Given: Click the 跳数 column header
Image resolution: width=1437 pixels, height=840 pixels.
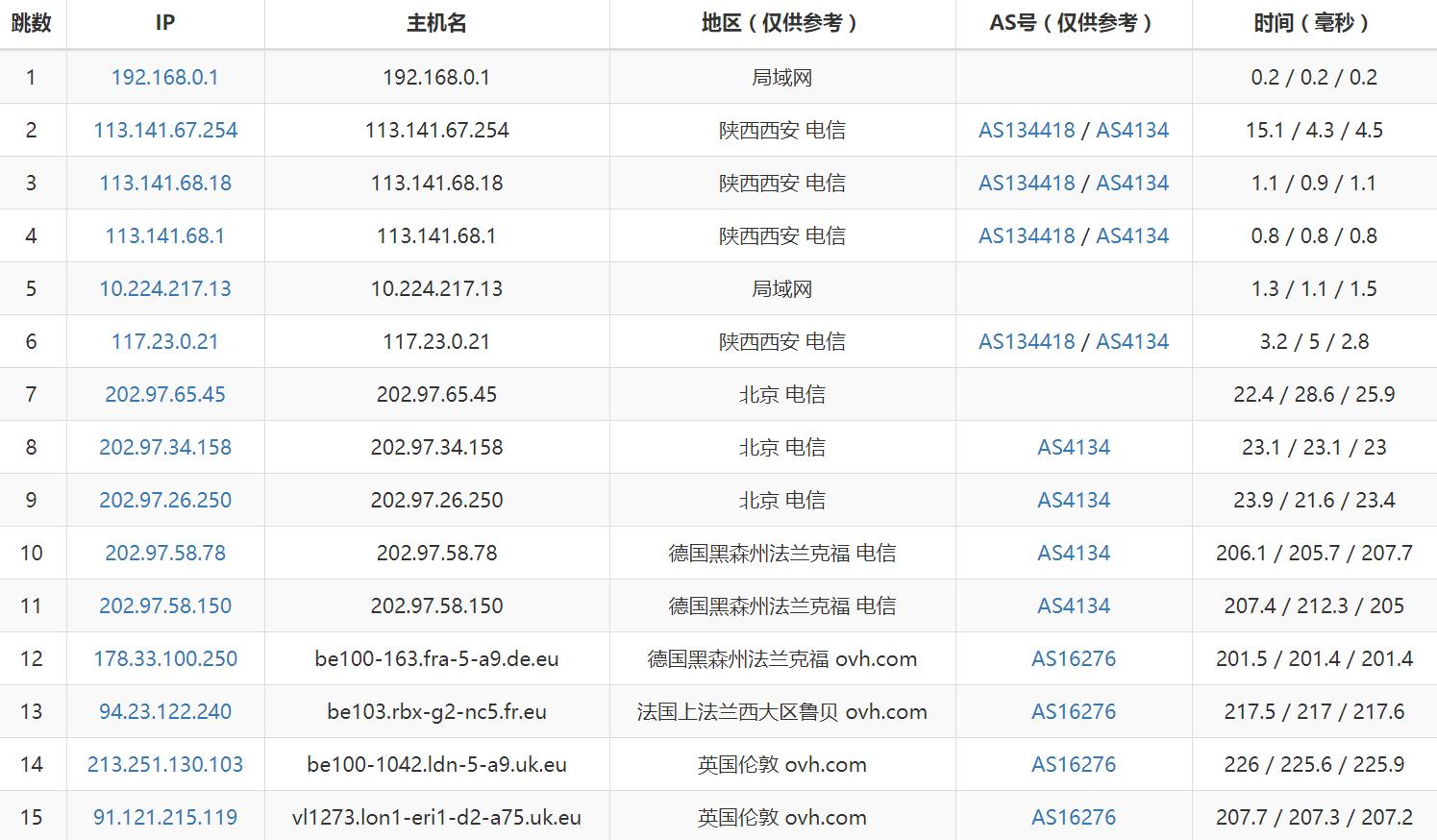Looking at the screenshot, I should click(32, 23).
